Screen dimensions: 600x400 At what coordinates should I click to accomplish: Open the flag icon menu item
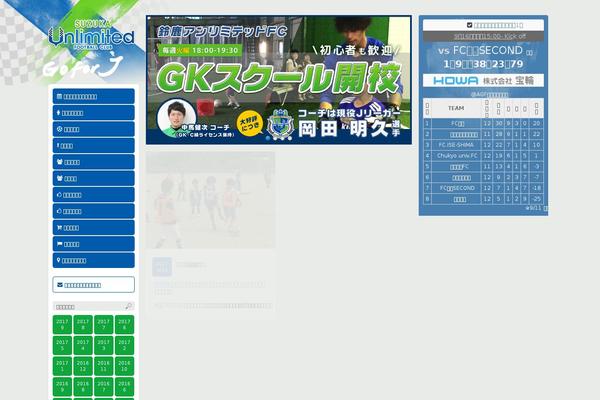93,244
